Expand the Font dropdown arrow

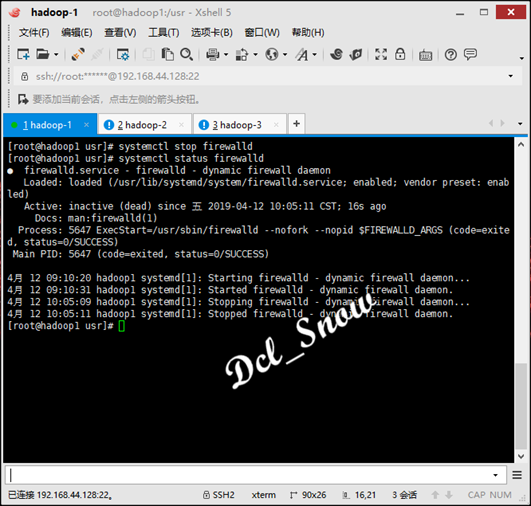(315, 54)
